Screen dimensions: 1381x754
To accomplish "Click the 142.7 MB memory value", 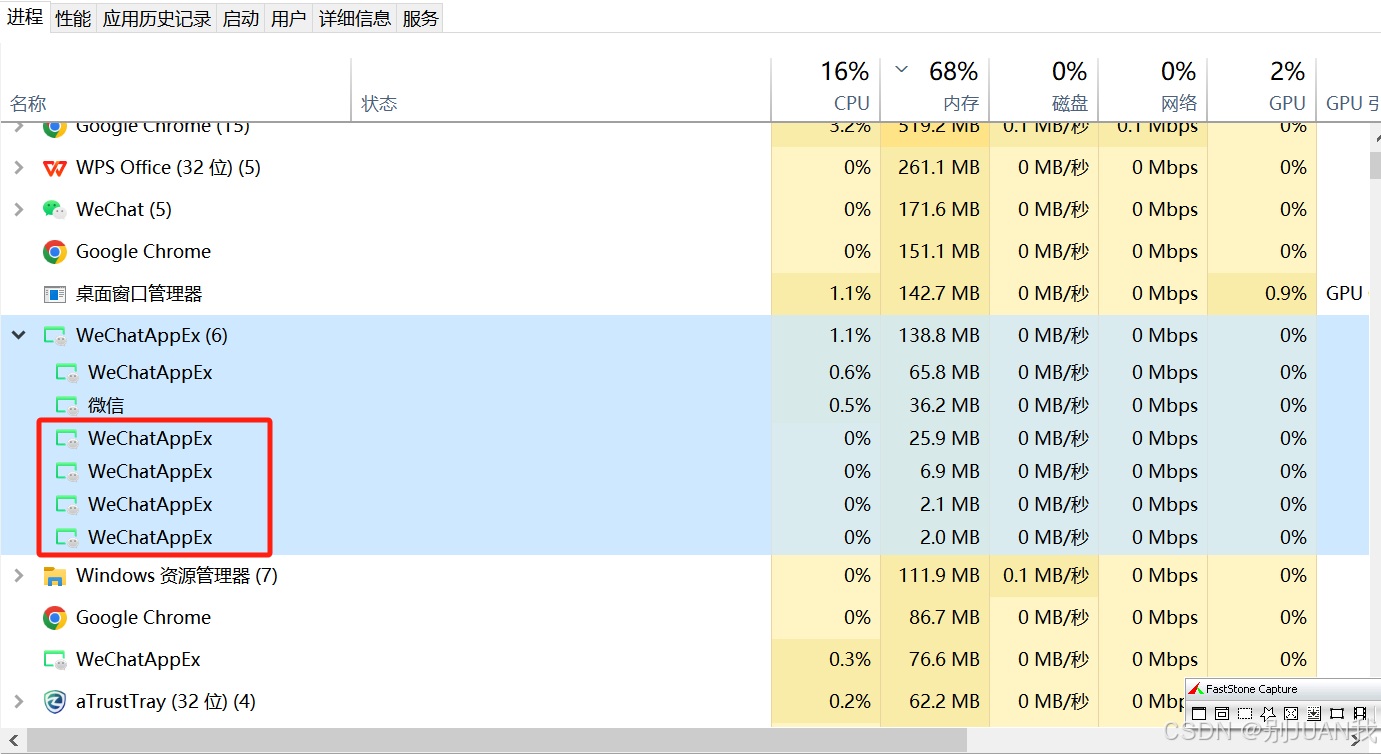I will (x=939, y=294).
